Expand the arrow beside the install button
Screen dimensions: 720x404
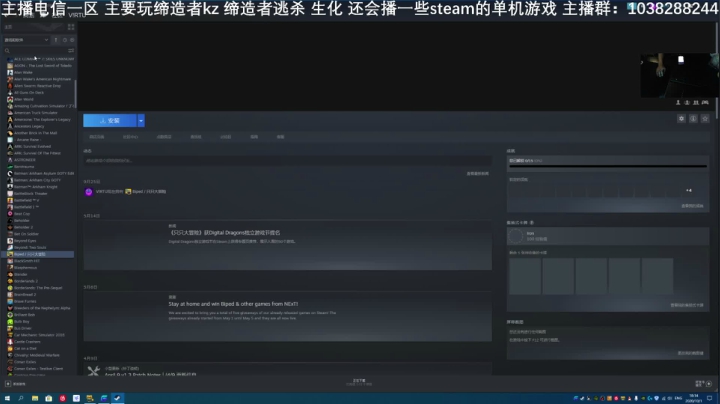point(141,120)
